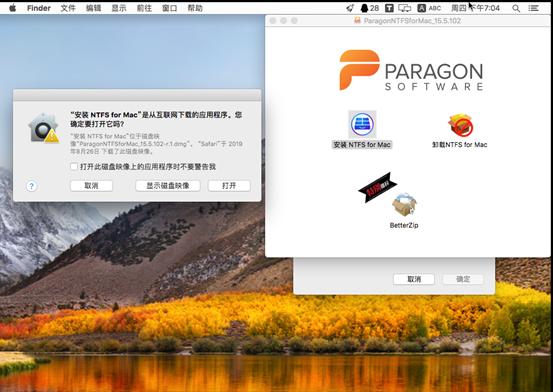Viewport: 553px width, 392px height.
Task: Zoom the ParagonNTFSforMac window
Action: pyautogui.click(x=294, y=21)
